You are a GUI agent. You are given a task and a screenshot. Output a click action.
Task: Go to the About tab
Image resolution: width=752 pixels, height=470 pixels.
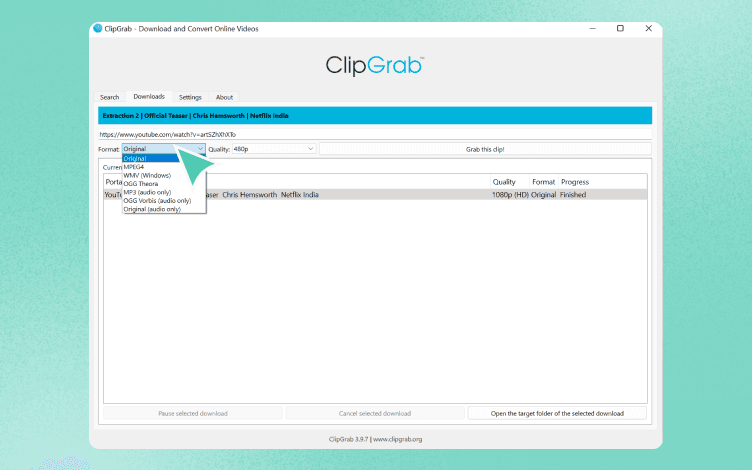(x=224, y=97)
